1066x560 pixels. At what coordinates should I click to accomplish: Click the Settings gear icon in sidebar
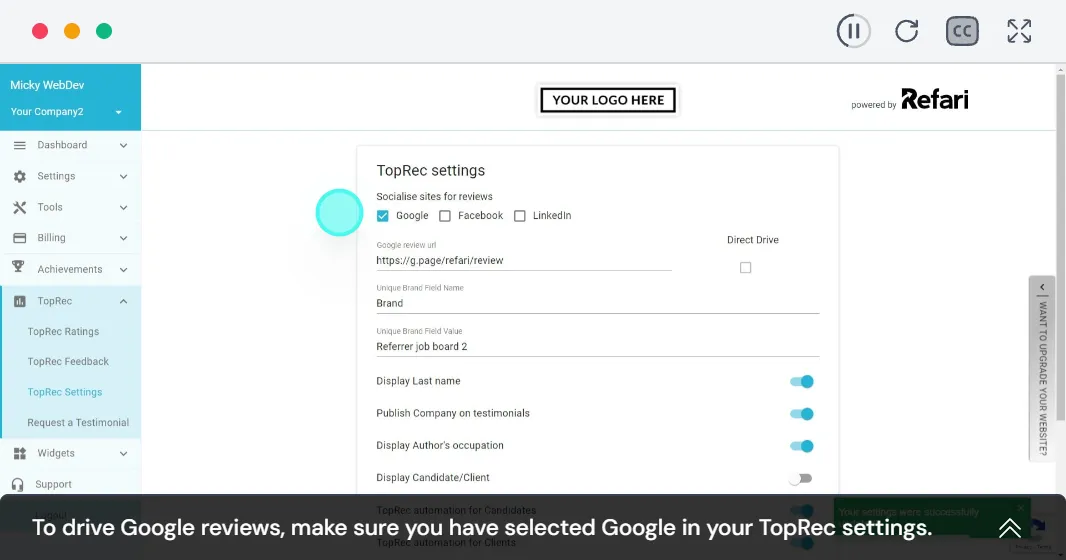click(x=20, y=176)
